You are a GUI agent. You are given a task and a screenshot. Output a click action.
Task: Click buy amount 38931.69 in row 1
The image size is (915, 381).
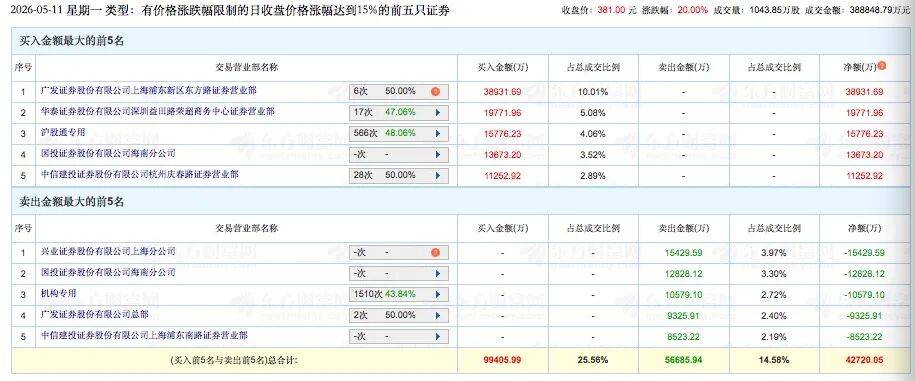coord(502,92)
